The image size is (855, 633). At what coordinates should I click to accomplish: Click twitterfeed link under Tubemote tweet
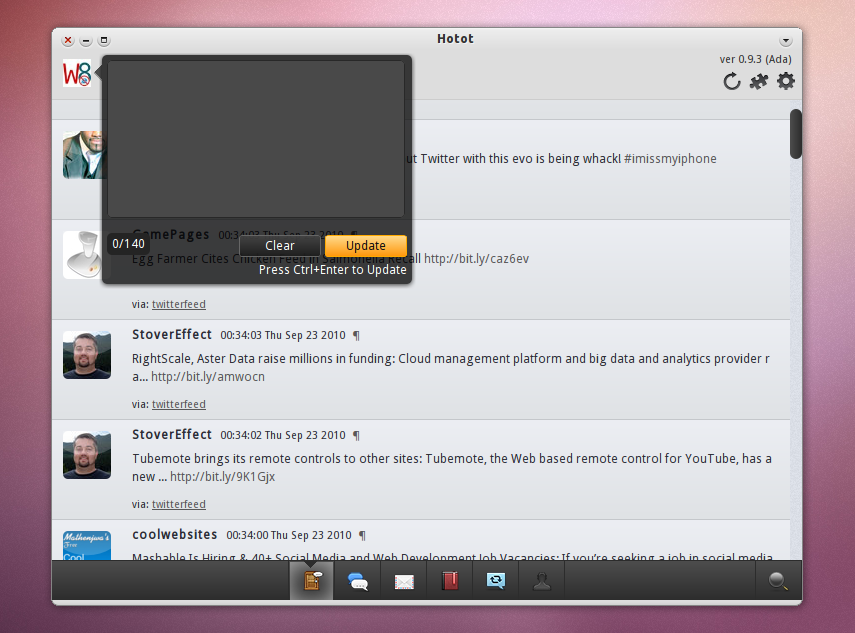[179, 504]
